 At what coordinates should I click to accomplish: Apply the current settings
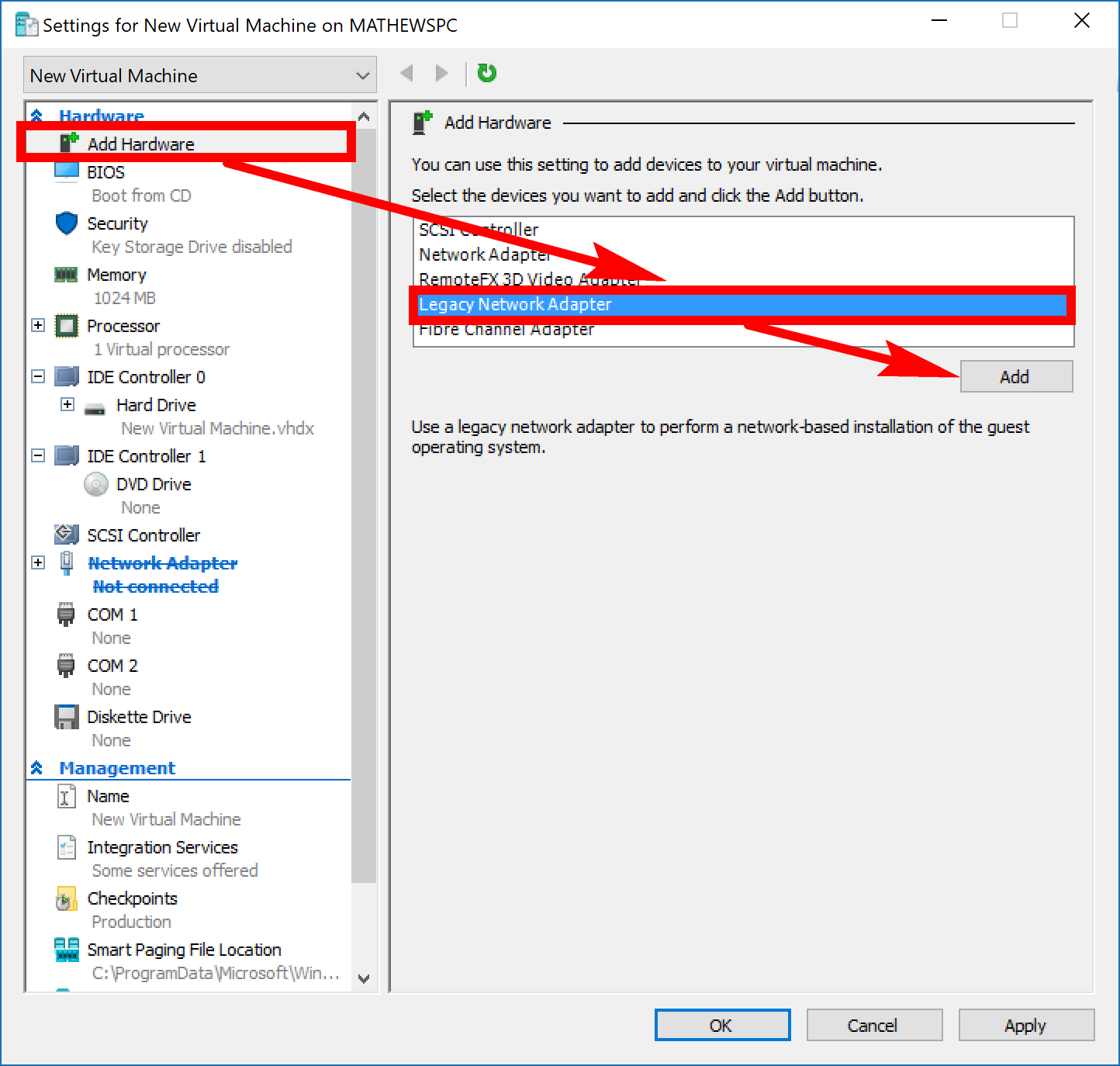[x=1025, y=1025]
